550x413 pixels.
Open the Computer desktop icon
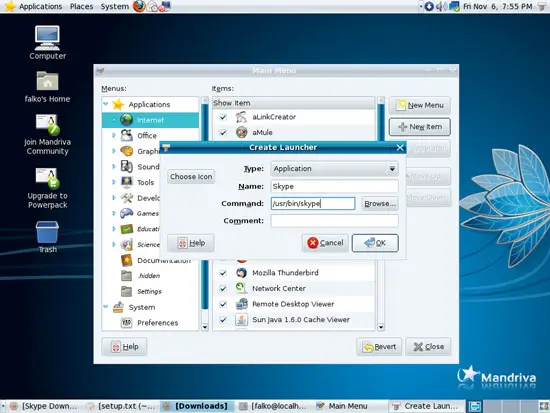tap(47, 42)
